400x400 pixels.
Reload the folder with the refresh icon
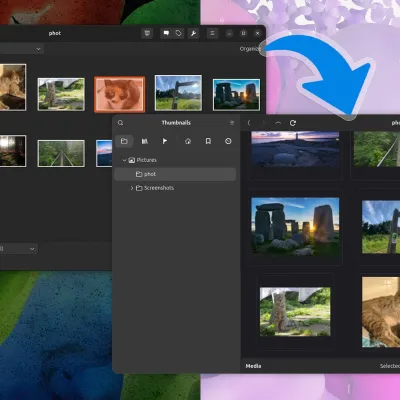point(293,123)
